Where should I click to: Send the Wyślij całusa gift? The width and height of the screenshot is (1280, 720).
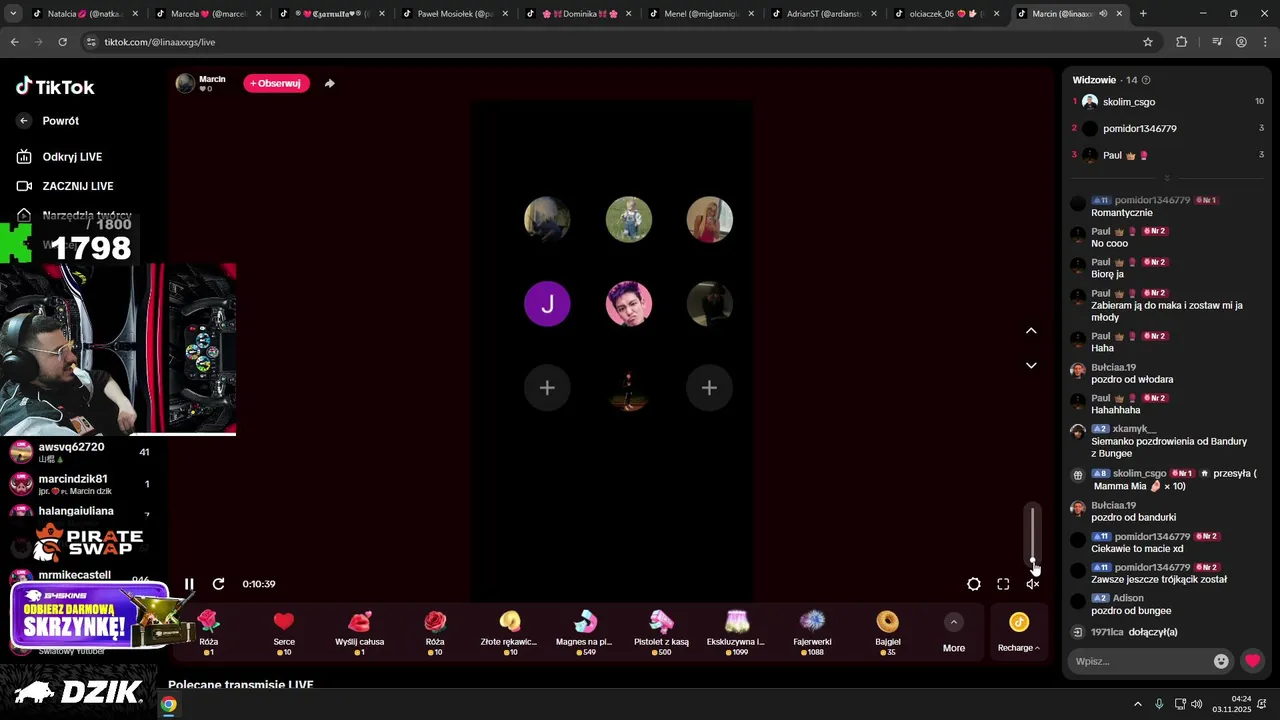point(359,632)
